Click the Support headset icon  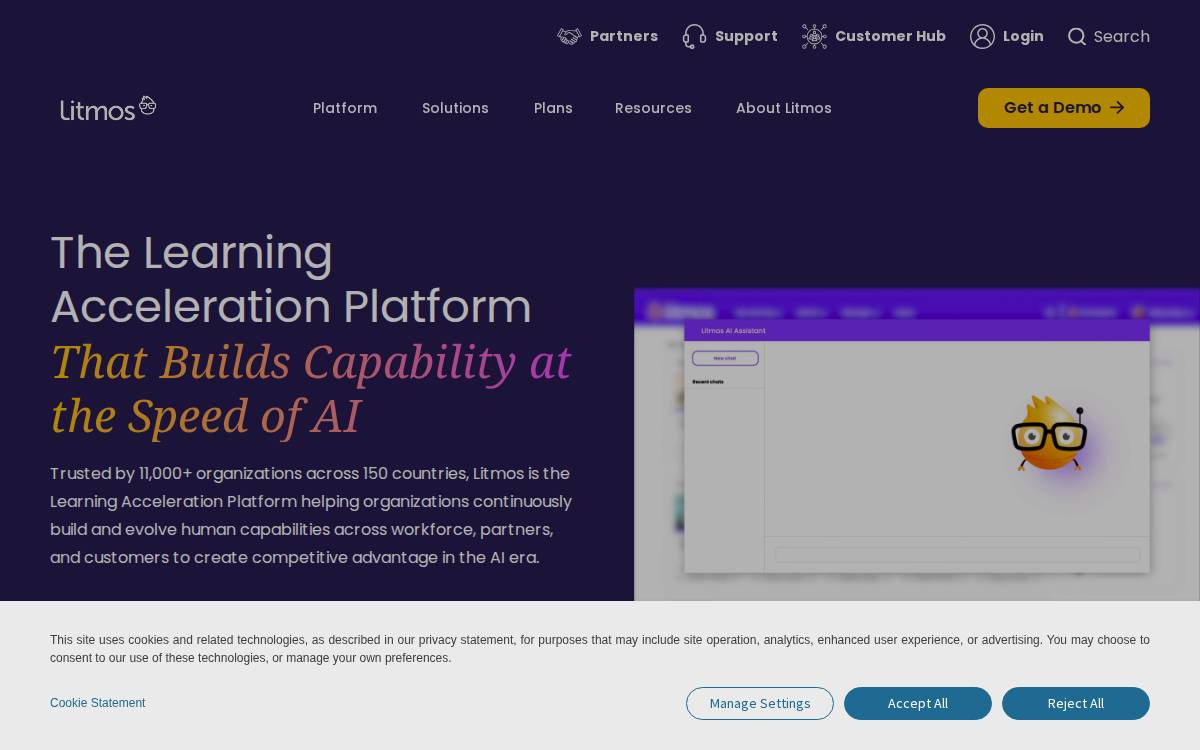(x=694, y=36)
